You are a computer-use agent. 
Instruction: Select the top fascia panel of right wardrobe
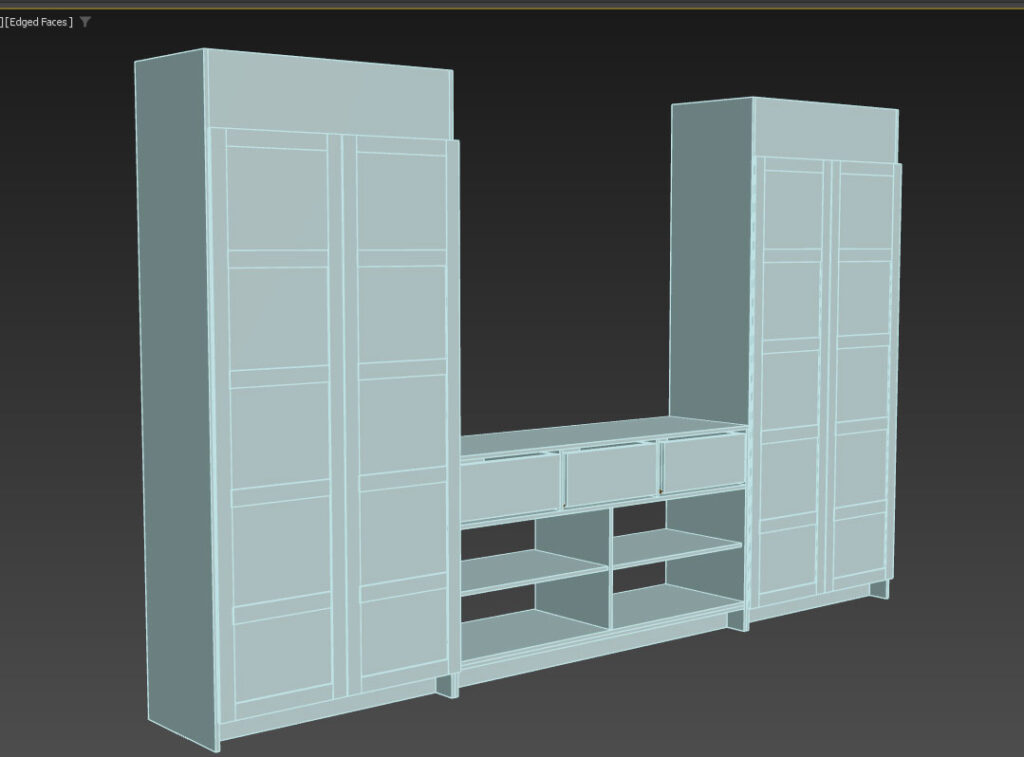pyautogui.click(x=825, y=131)
